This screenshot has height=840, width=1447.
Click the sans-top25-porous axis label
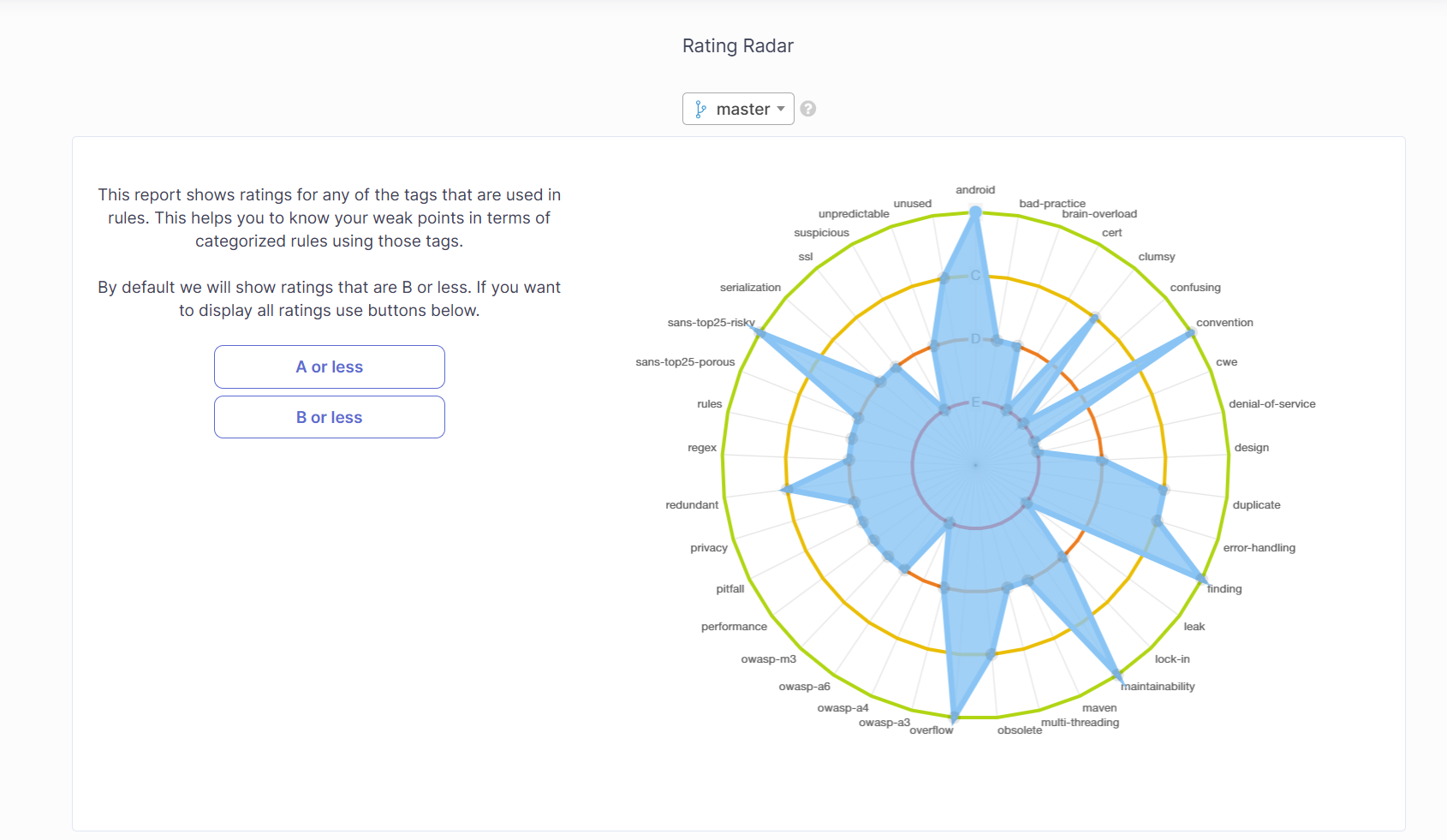(685, 362)
